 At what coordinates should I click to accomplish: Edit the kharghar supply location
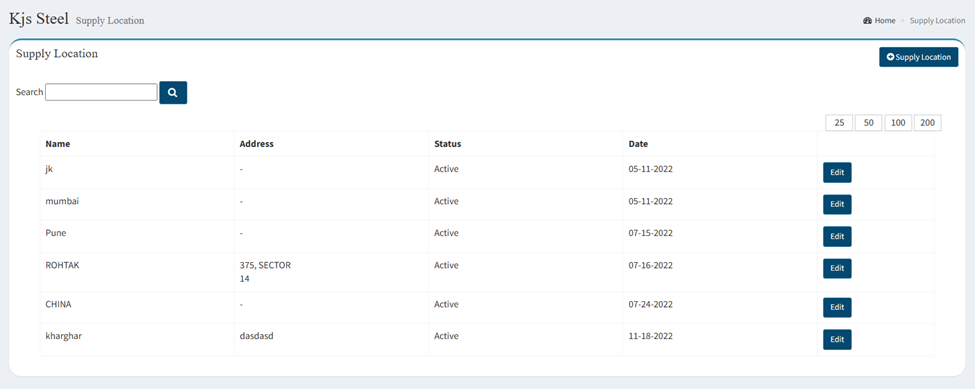(837, 340)
